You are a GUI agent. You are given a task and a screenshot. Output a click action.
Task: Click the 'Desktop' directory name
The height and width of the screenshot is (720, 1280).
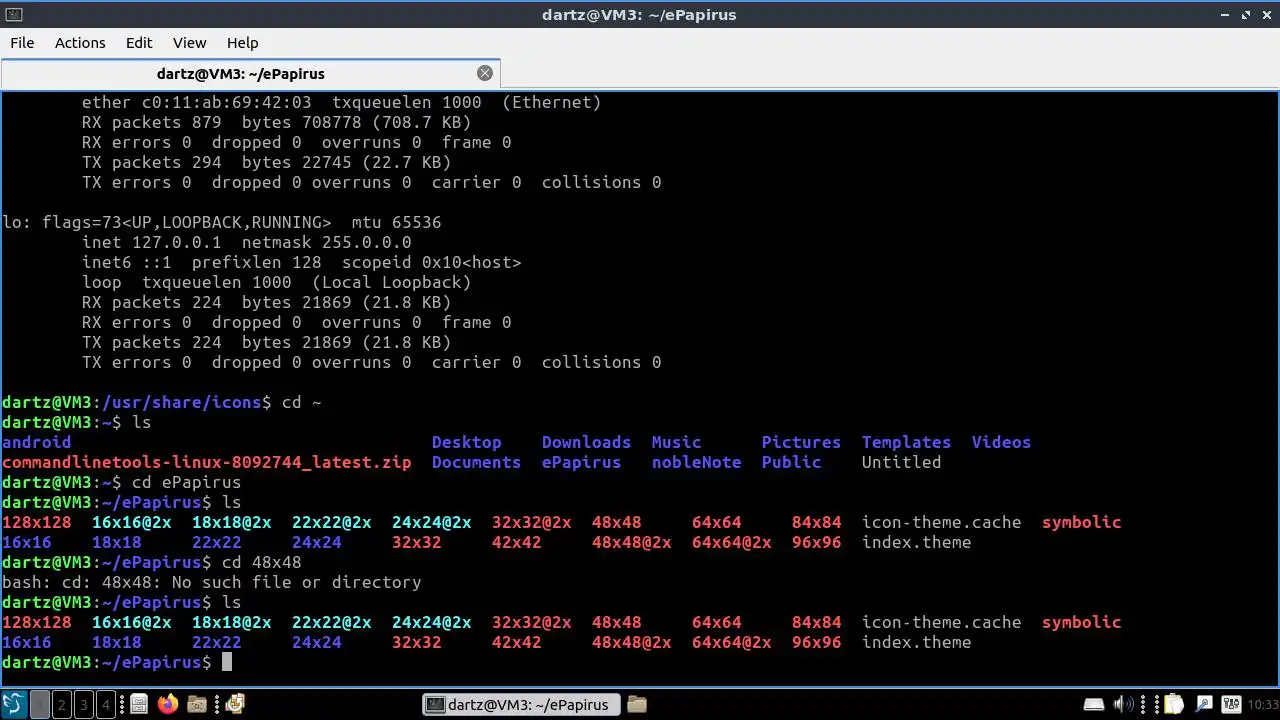tap(467, 442)
